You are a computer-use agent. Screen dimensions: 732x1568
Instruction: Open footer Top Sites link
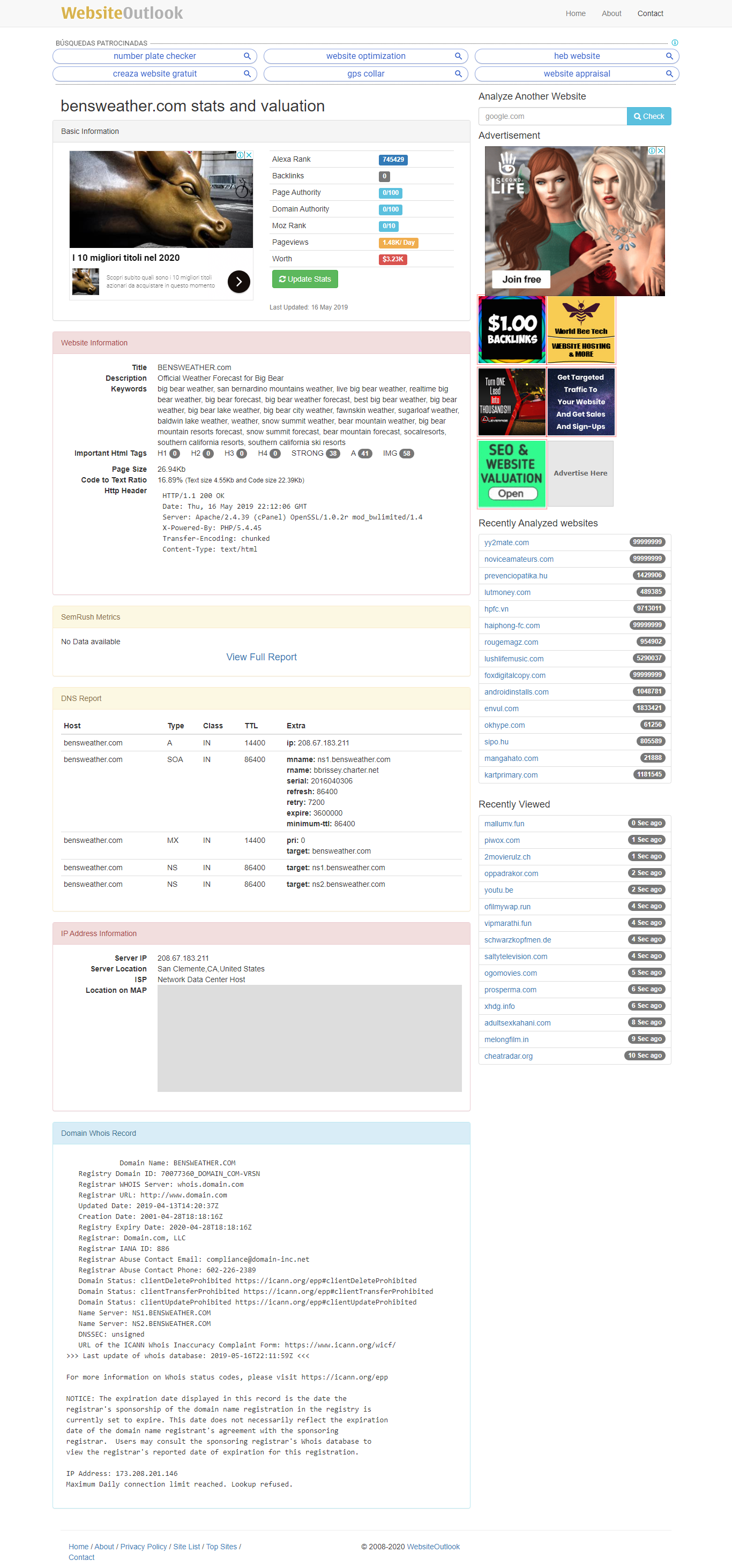click(222, 1547)
